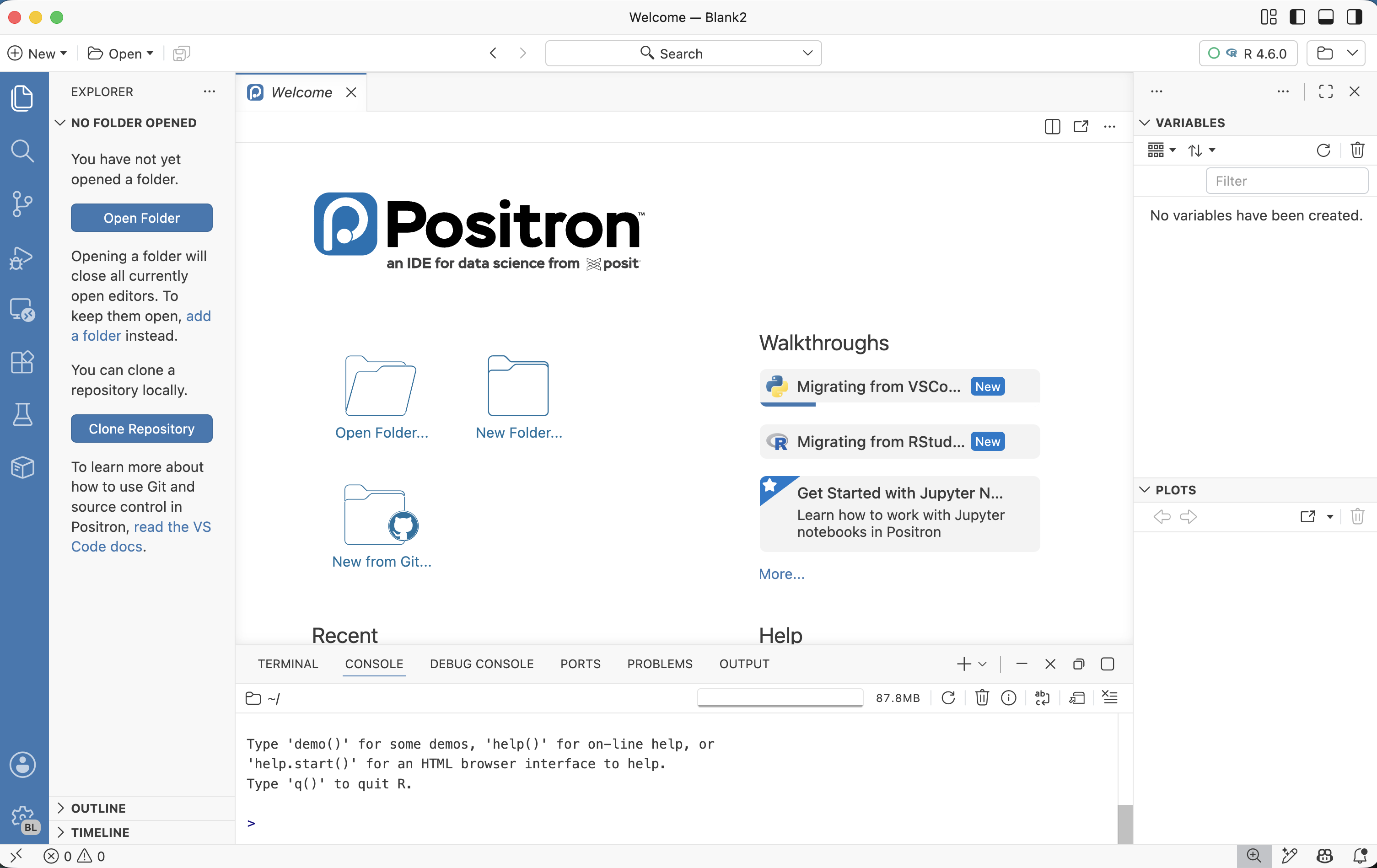Clear console output lines icon

1110,697
